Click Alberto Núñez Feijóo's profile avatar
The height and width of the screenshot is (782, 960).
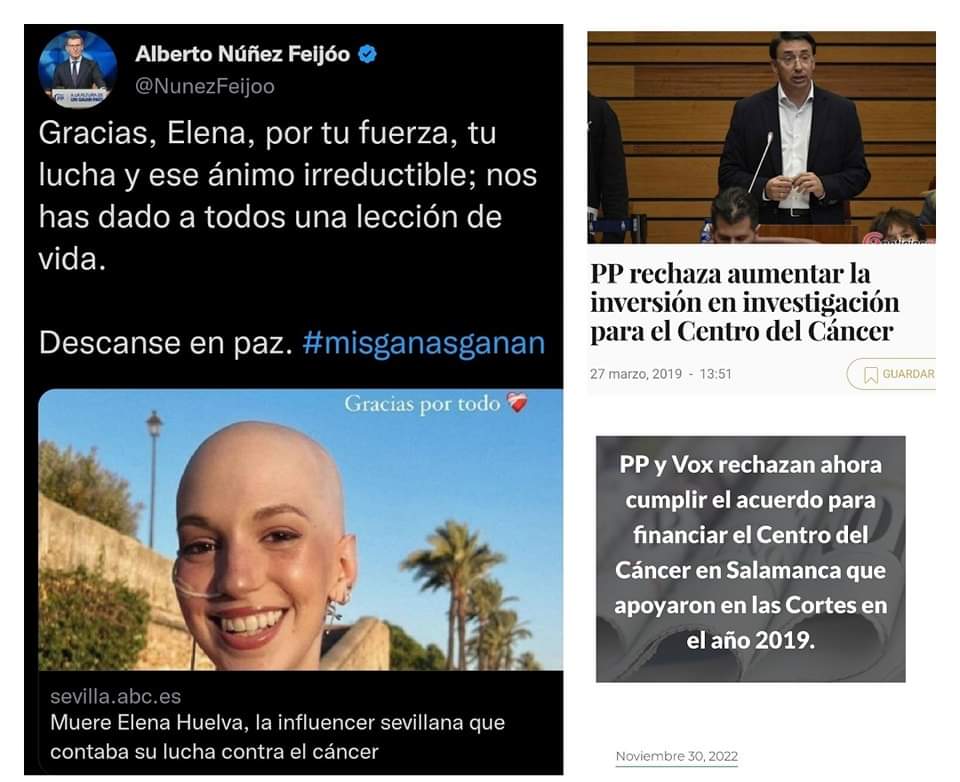78,69
